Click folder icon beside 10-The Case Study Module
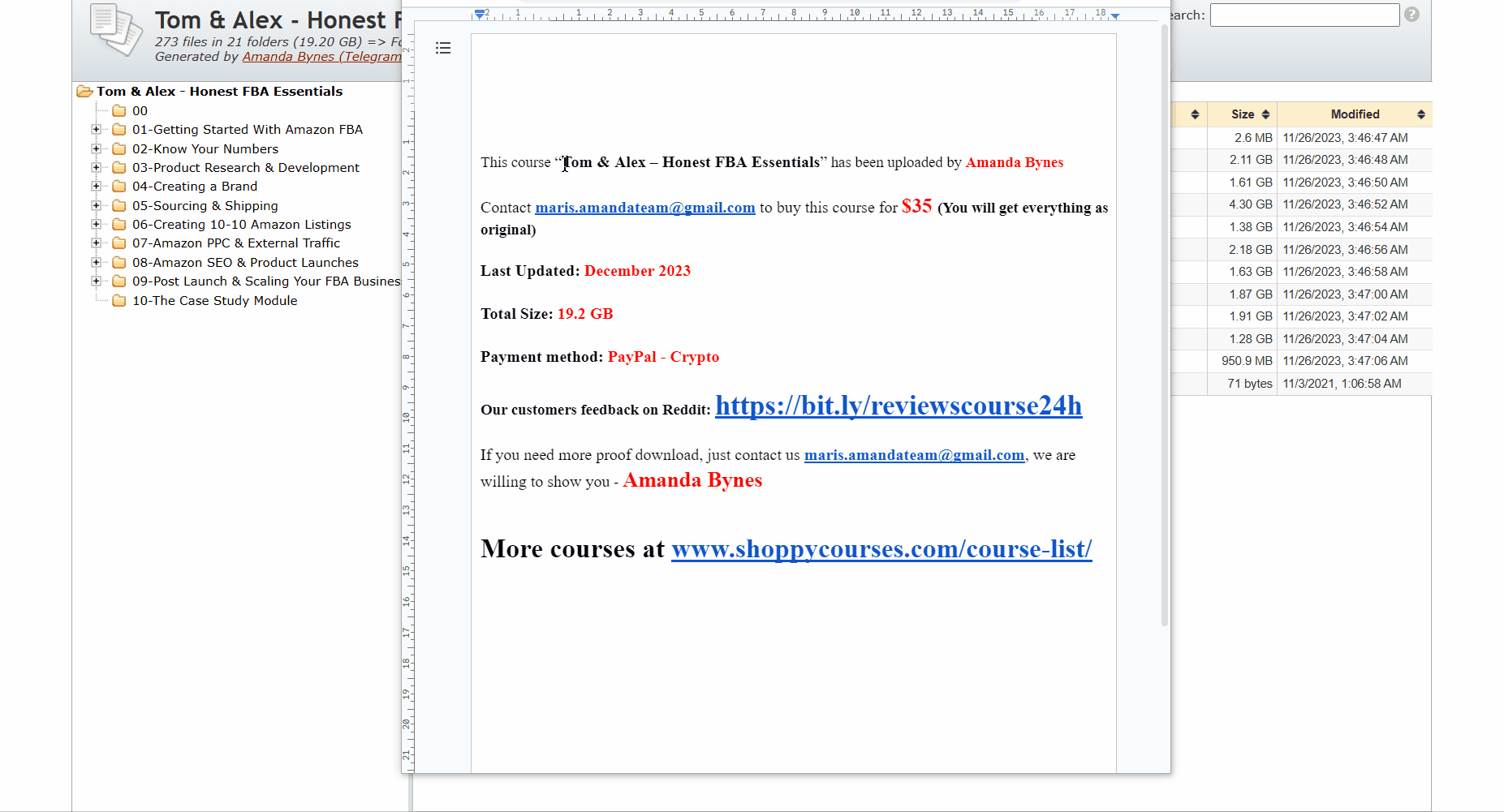Image resolution: width=1504 pixels, height=812 pixels. click(x=119, y=301)
